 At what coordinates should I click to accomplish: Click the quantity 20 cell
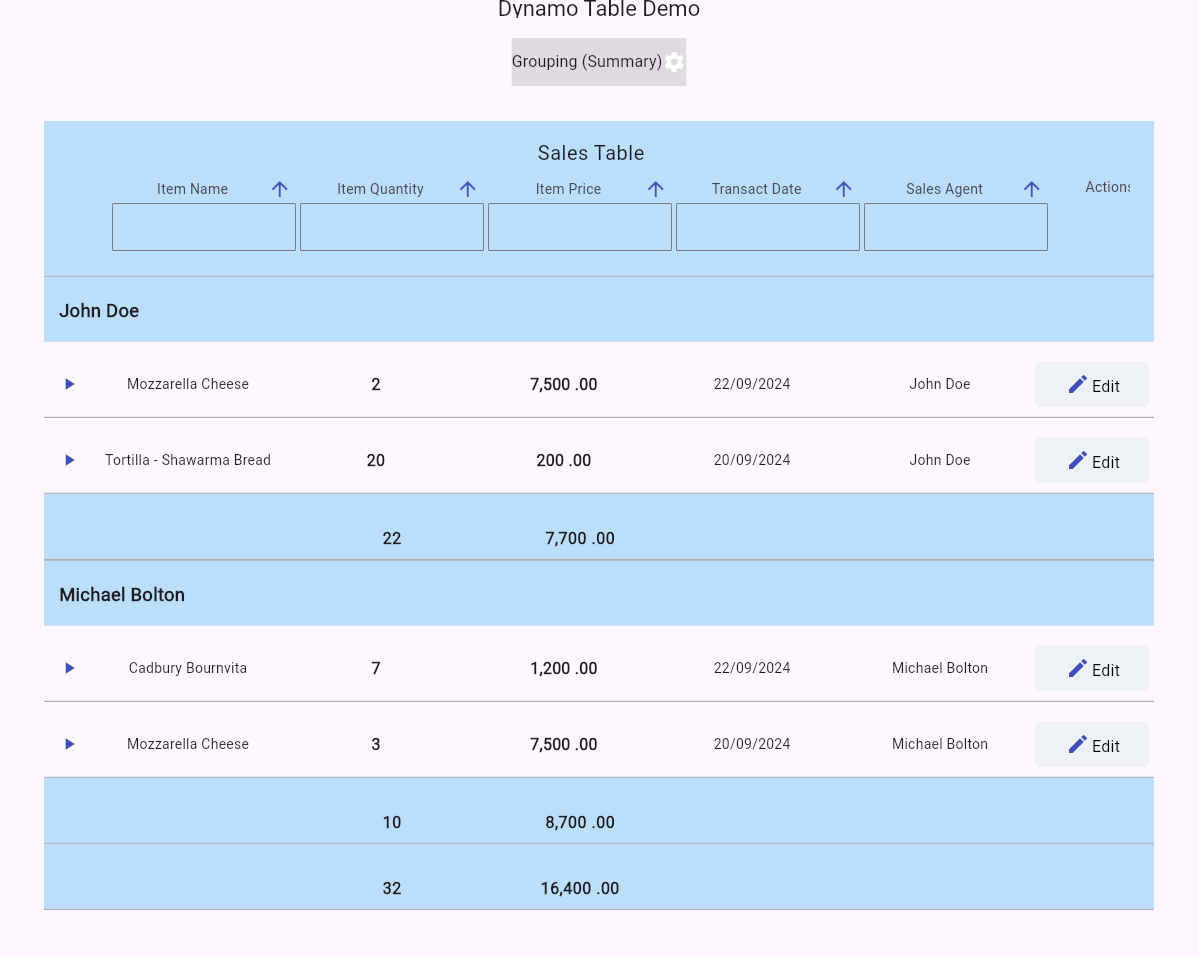click(x=375, y=461)
